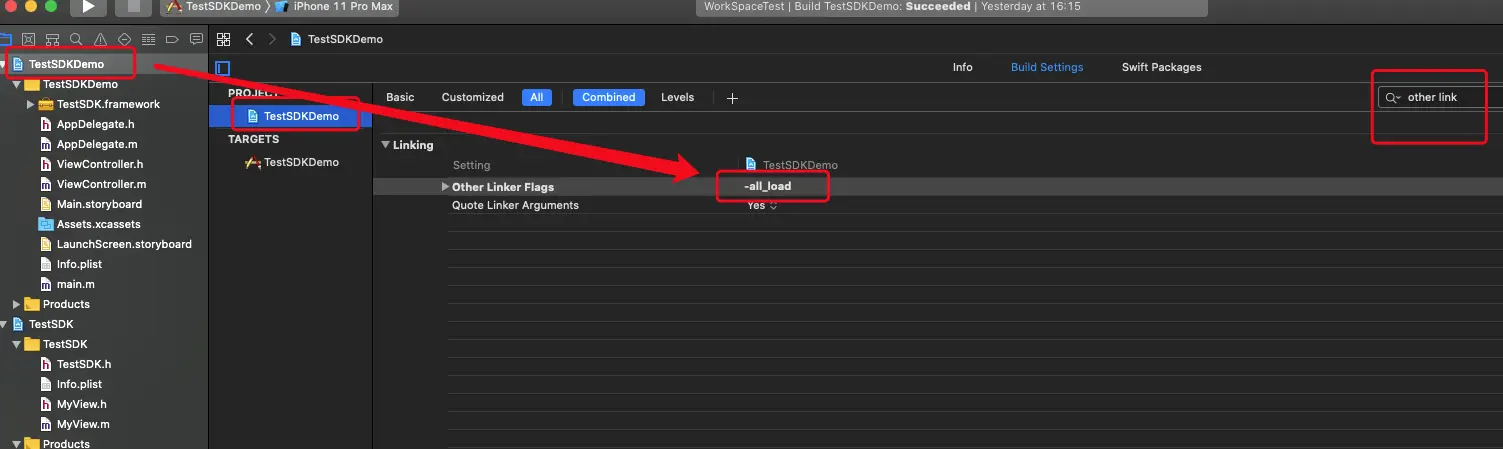The height and width of the screenshot is (449, 1503).
Task: Open Assets.xcassets catalog
Action: click(x=98, y=224)
